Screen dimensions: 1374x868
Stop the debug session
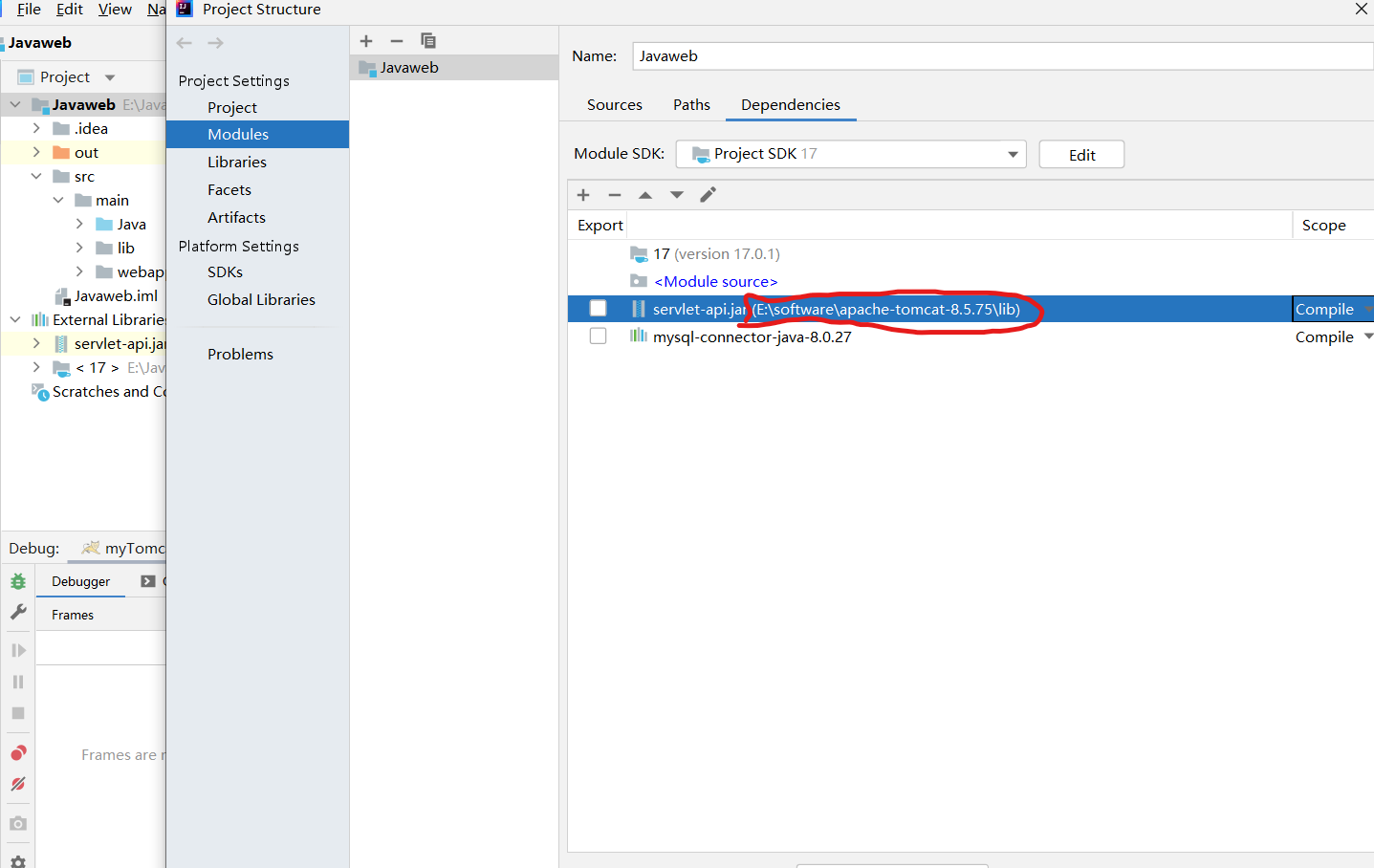18,713
